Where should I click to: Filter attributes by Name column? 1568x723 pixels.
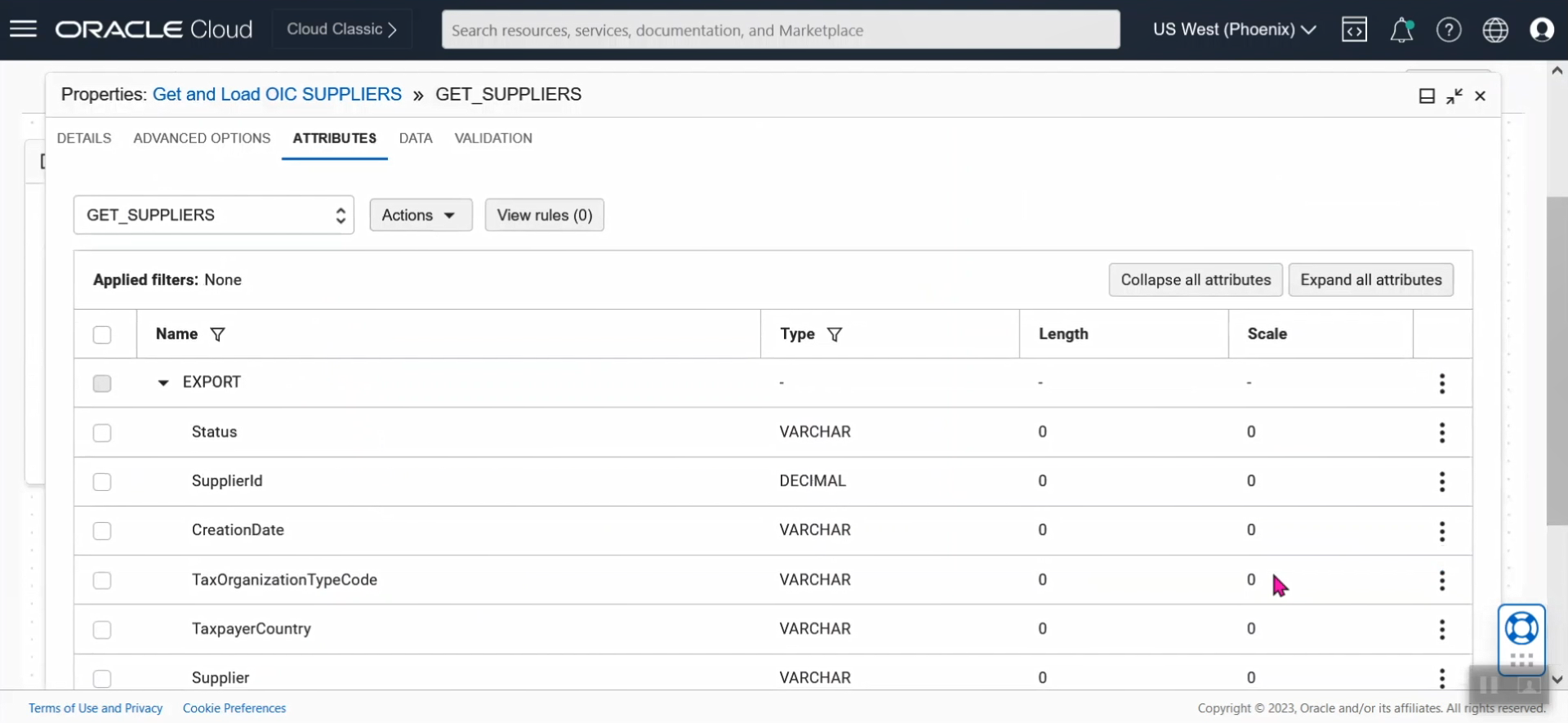click(x=217, y=334)
